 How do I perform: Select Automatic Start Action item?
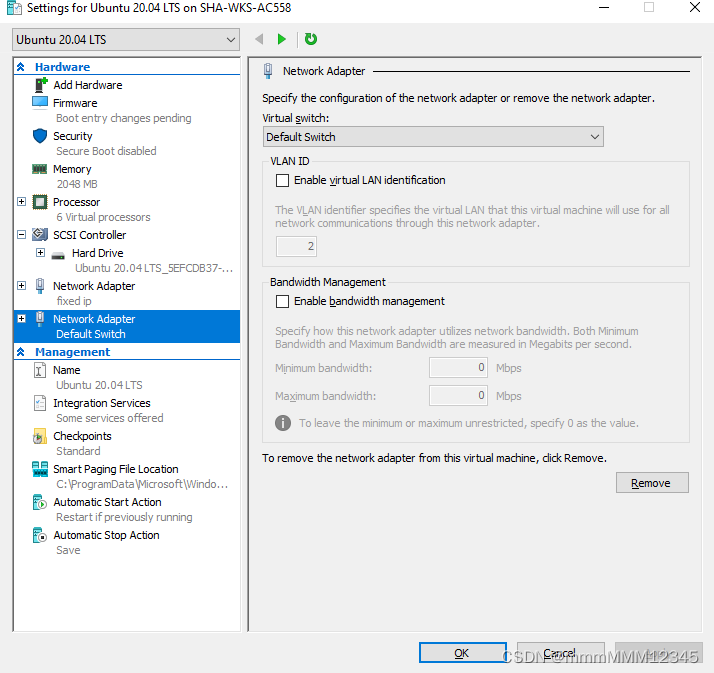107,502
